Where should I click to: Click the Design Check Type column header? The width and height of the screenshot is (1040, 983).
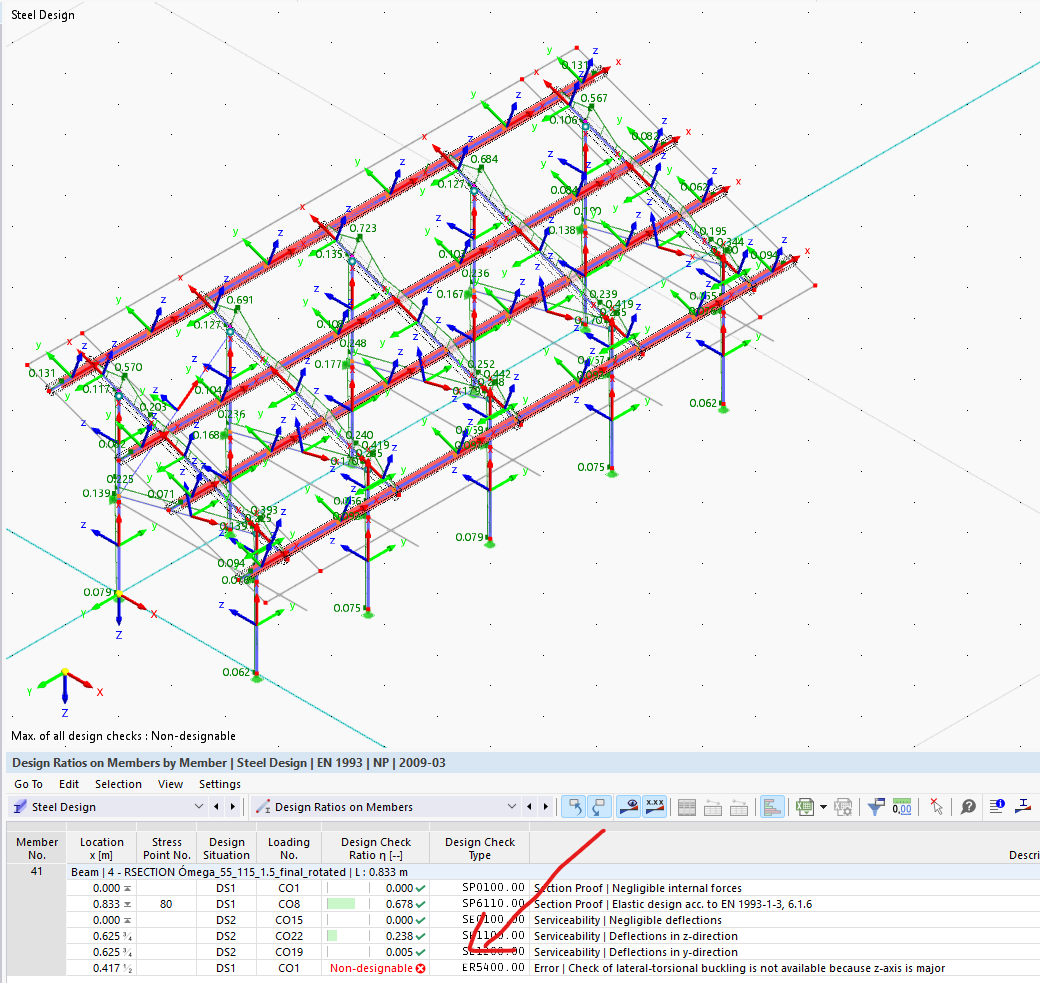480,848
